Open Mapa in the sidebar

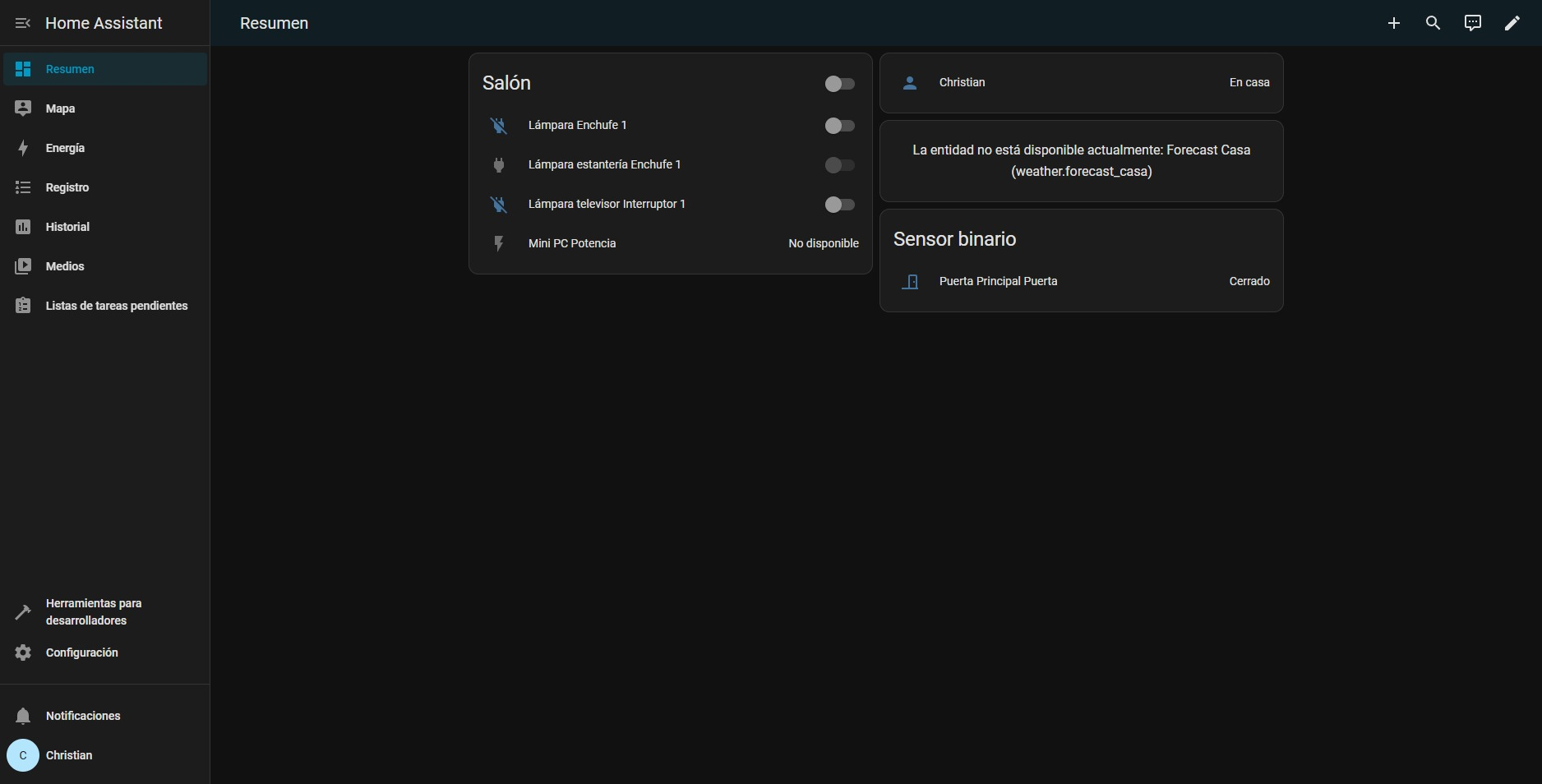[60, 108]
